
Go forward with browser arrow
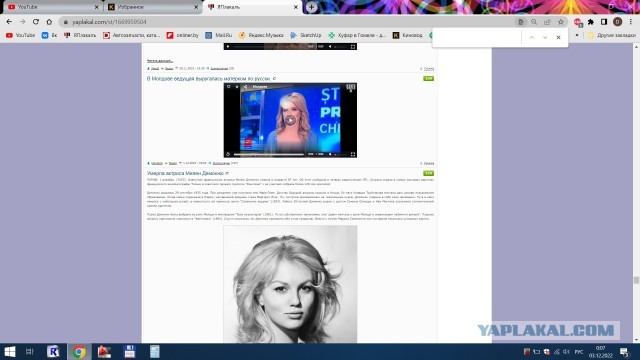(22, 22)
